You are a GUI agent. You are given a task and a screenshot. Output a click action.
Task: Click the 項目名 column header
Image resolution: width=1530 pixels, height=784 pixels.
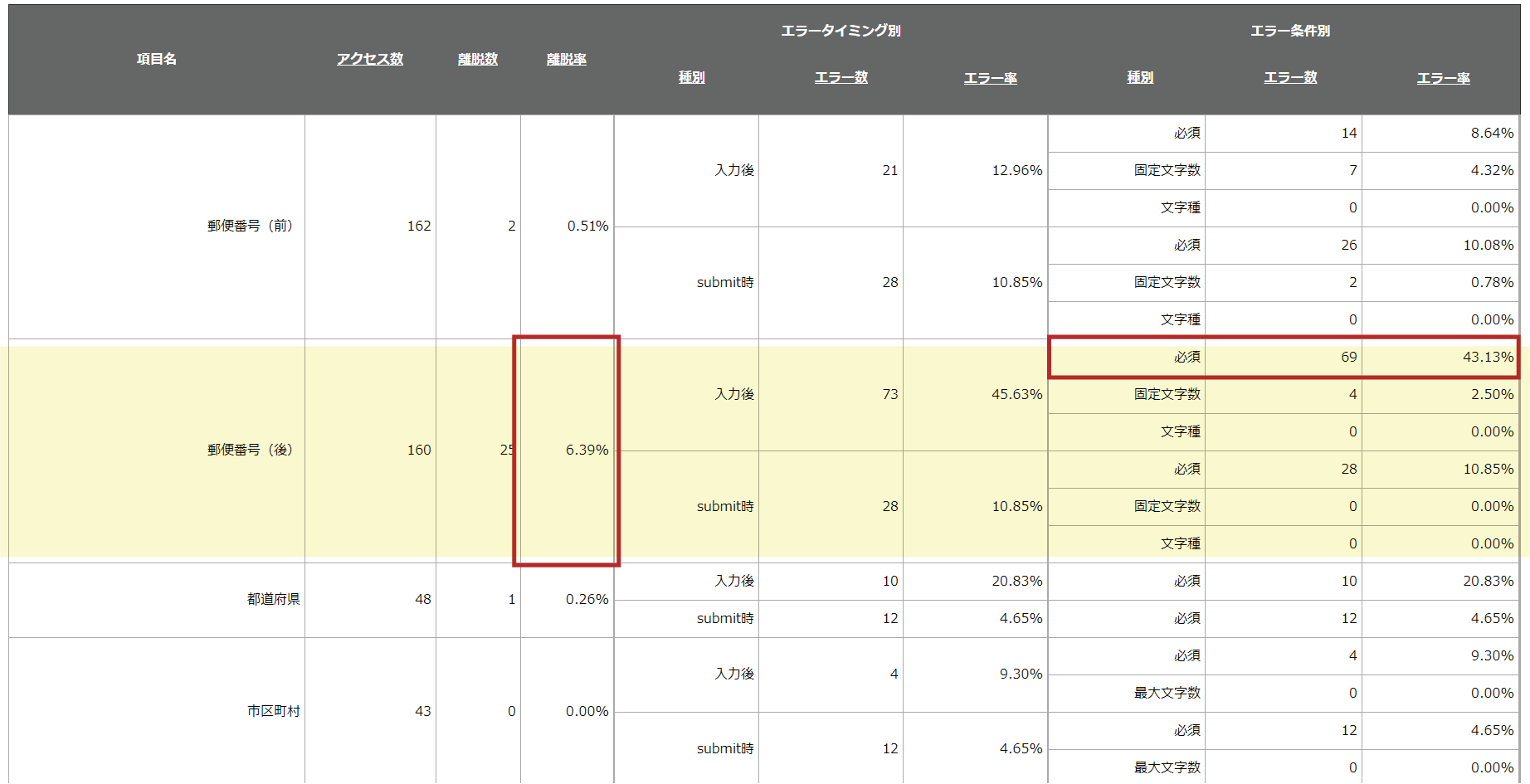pos(157,59)
